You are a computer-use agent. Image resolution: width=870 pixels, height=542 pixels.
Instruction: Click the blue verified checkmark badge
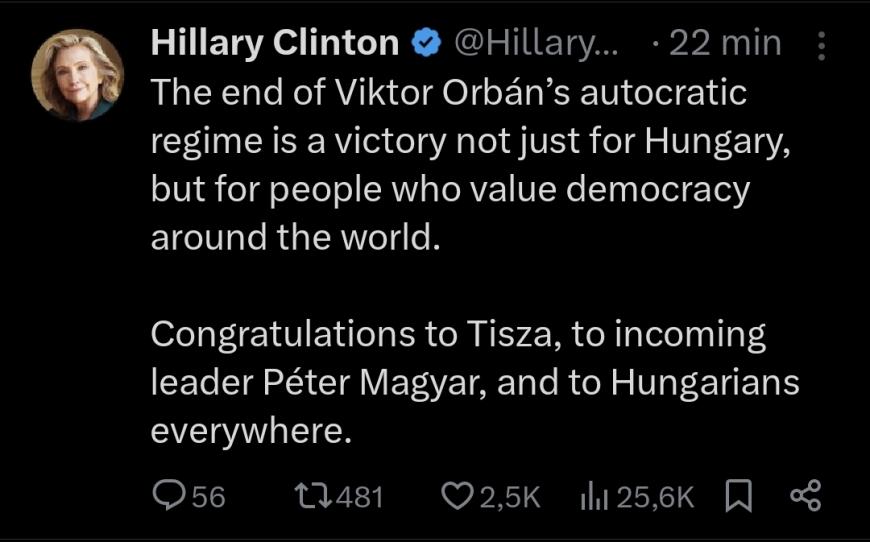(x=425, y=43)
